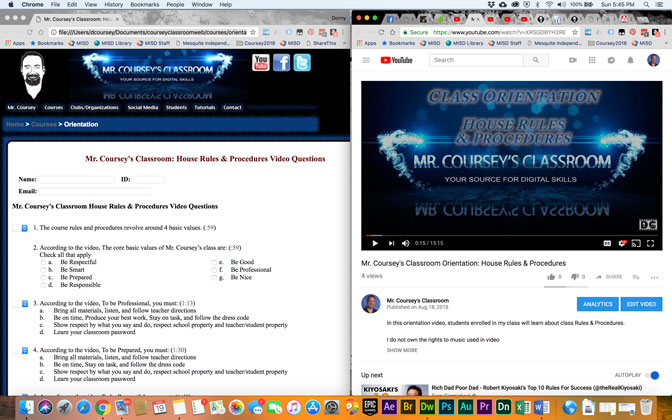The width and height of the screenshot is (672, 420).
Task: Open the Facebook icon link in the header
Action: coord(281,63)
